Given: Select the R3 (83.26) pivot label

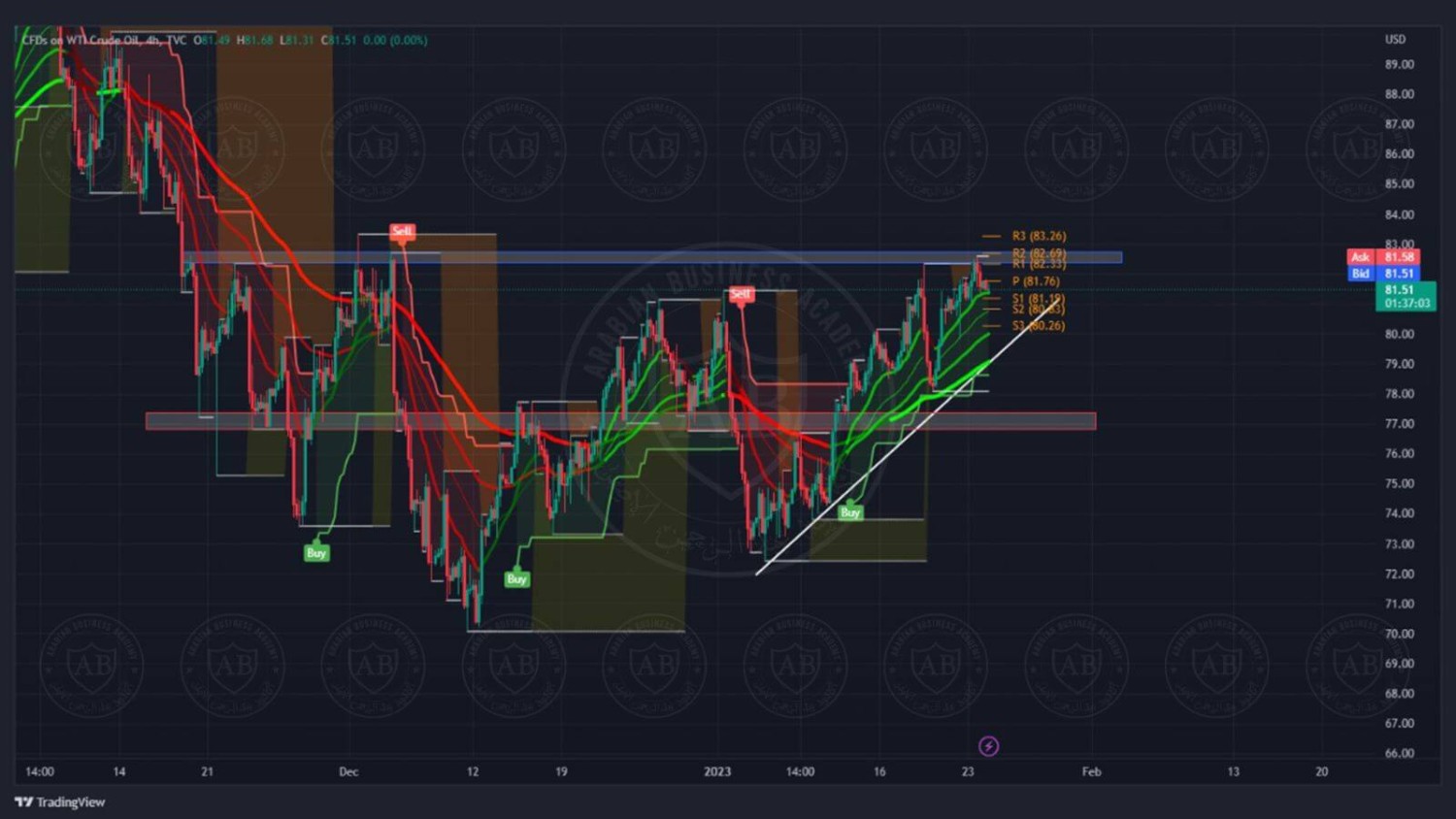Looking at the screenshot, I should click(1039, 236).
